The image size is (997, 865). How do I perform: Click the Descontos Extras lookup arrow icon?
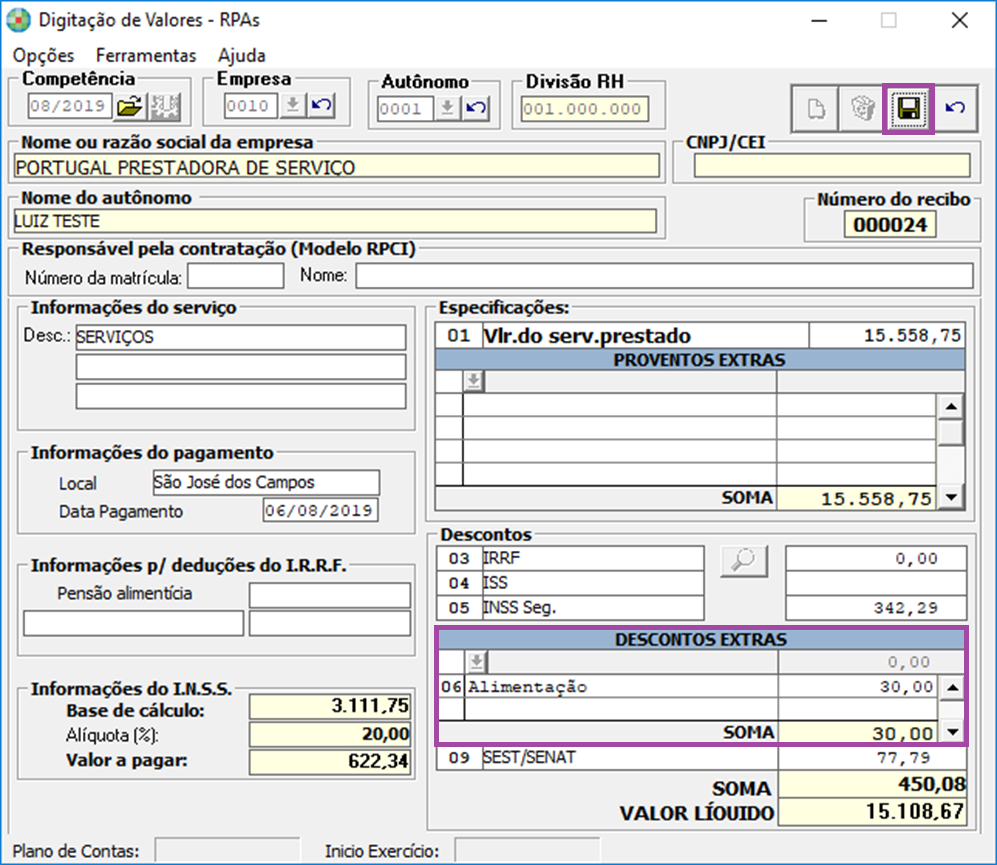point(476,662)
